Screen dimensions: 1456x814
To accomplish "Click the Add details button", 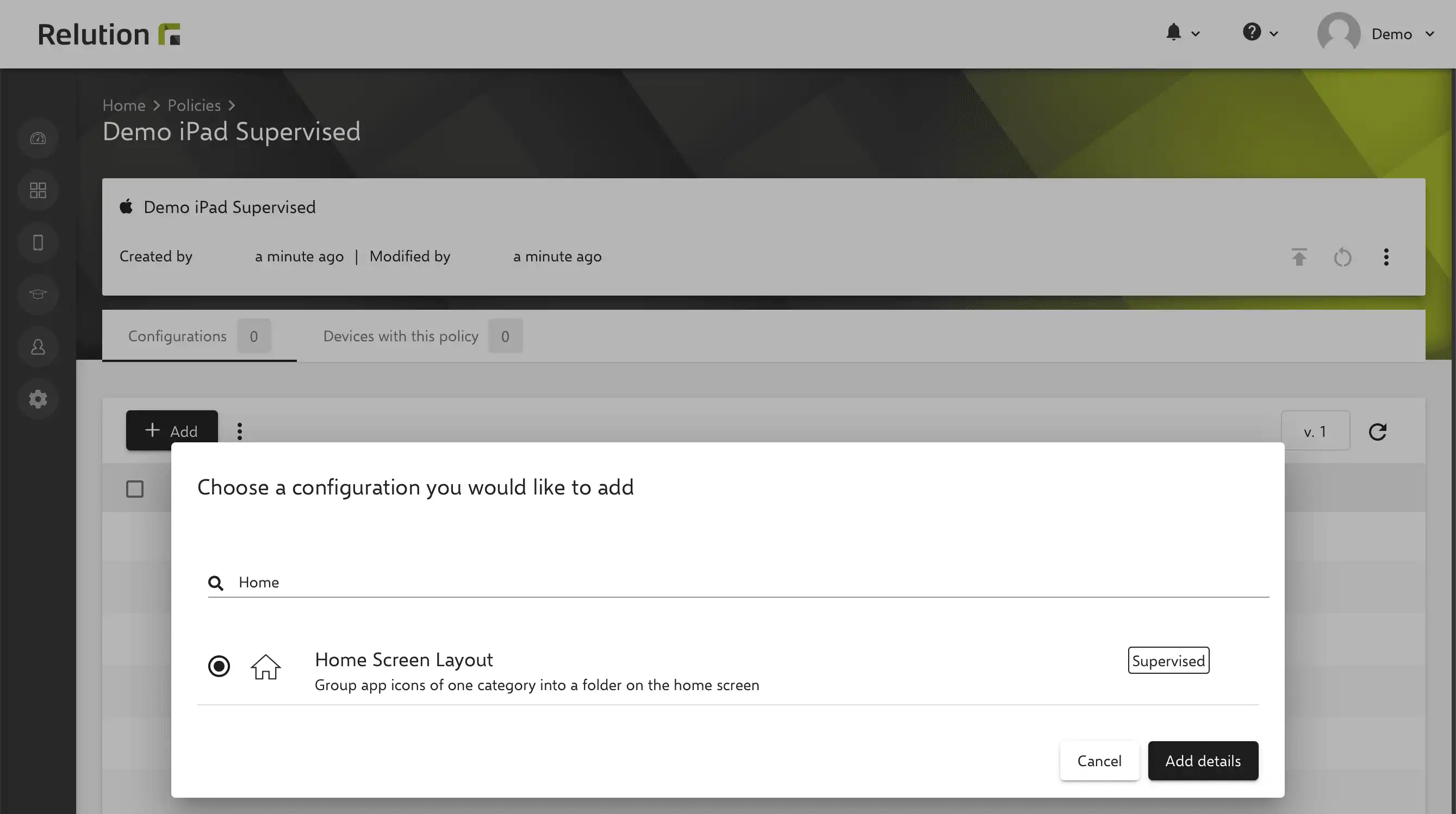I will pos(1203,761).
